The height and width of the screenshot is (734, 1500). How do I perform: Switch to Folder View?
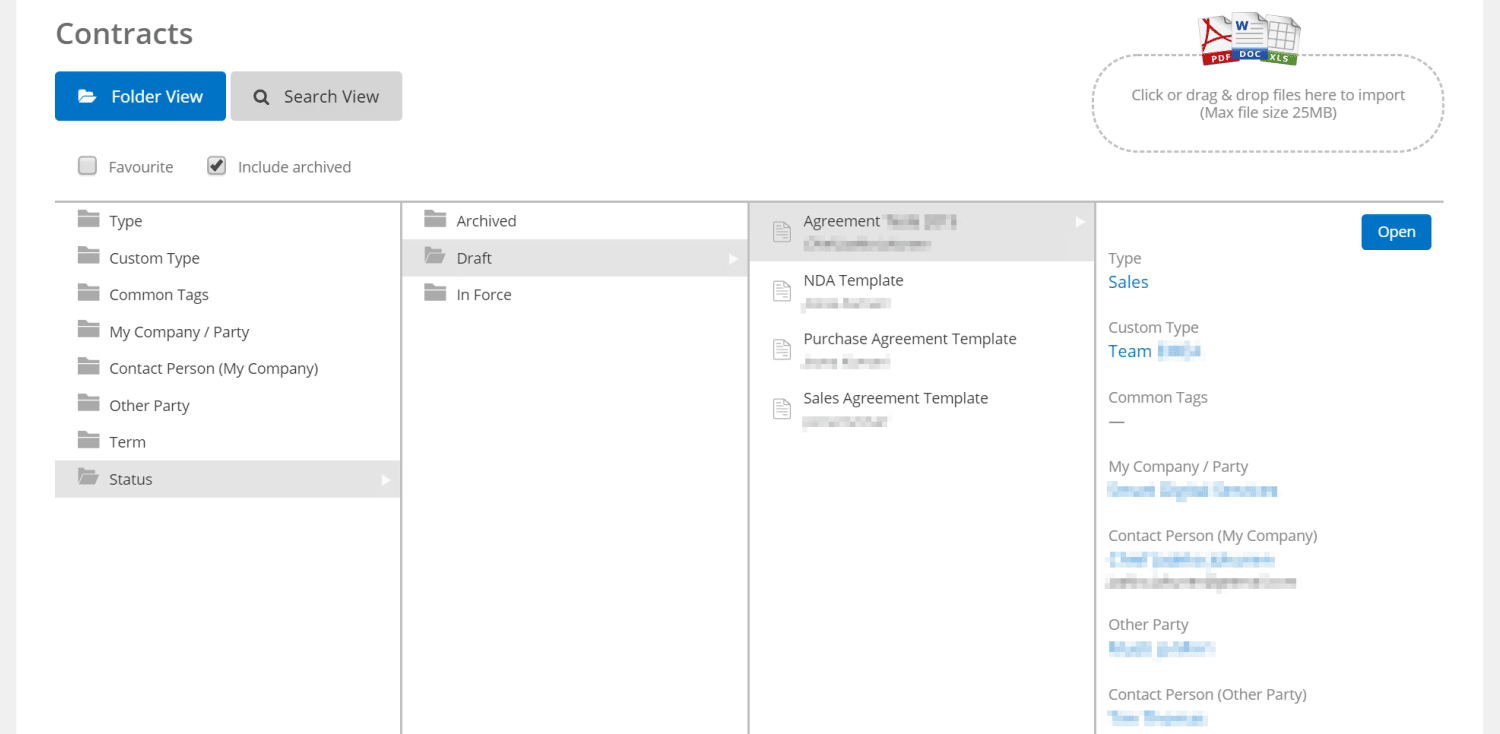click(x=140, y=96)
